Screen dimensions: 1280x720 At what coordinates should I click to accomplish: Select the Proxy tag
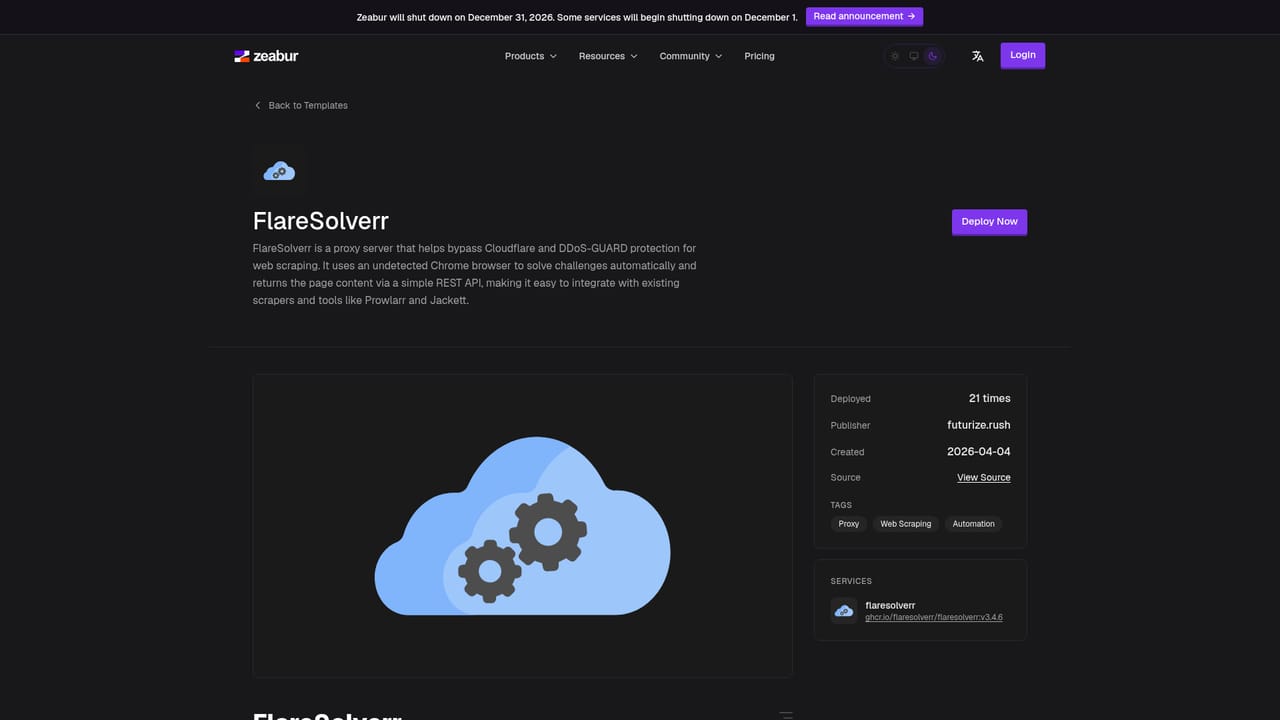[x=849, y=524]
